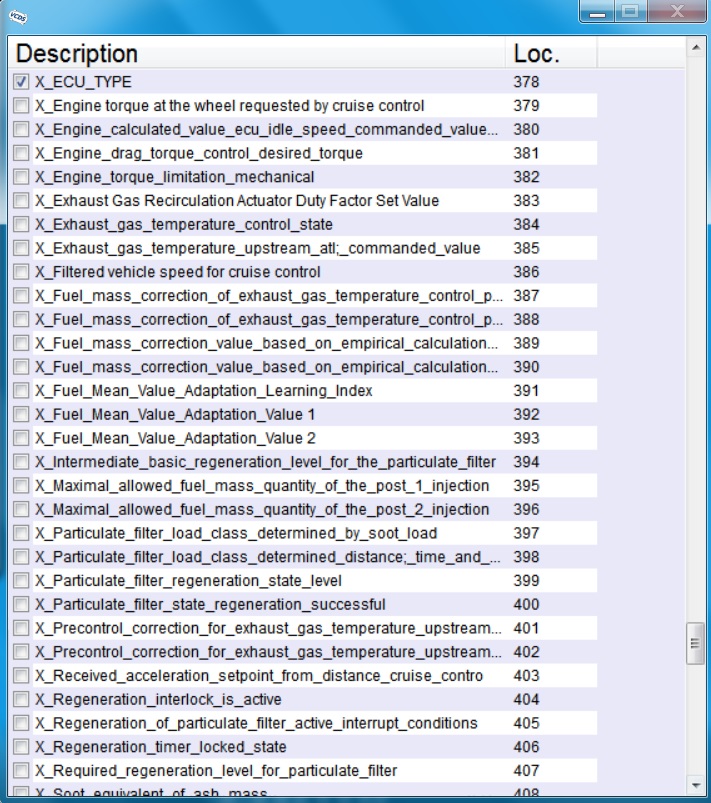Check X_Regeneration_timer_locked_state box
711x803 pixels.
[x=21, y=747]
